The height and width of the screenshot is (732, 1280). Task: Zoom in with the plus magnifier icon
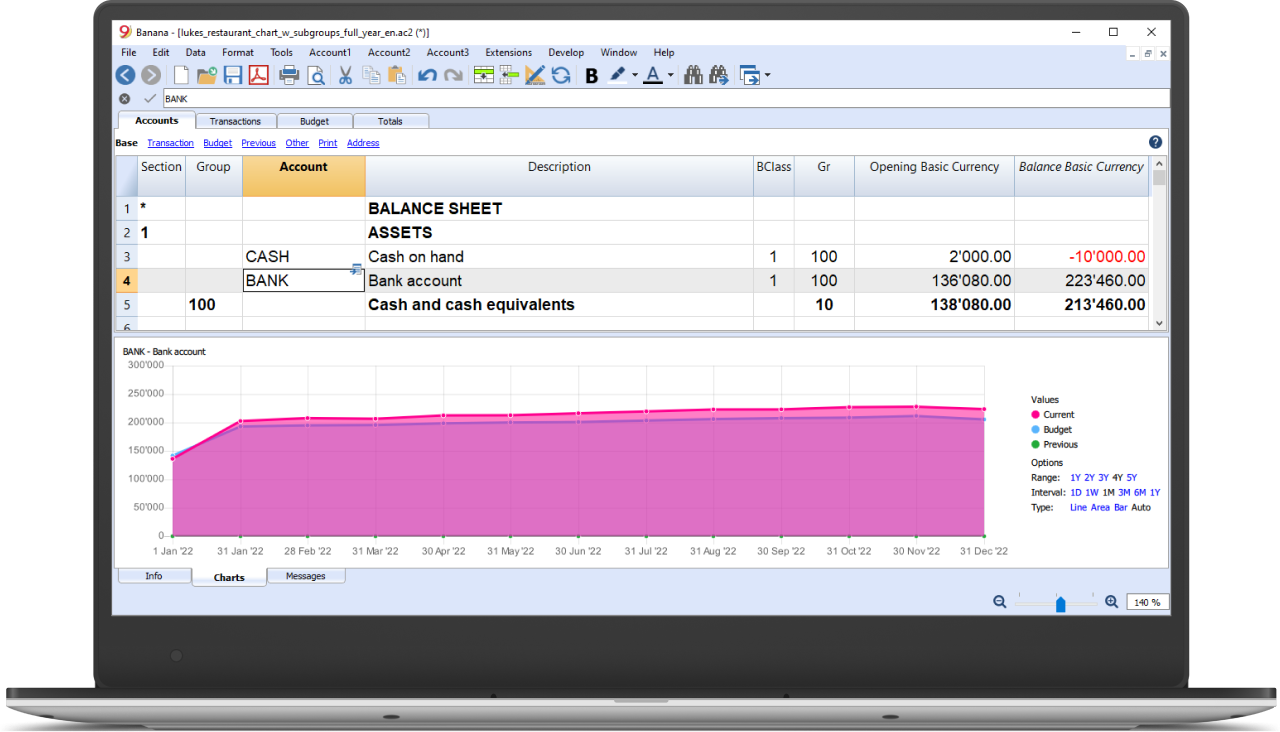[1112, 602]
